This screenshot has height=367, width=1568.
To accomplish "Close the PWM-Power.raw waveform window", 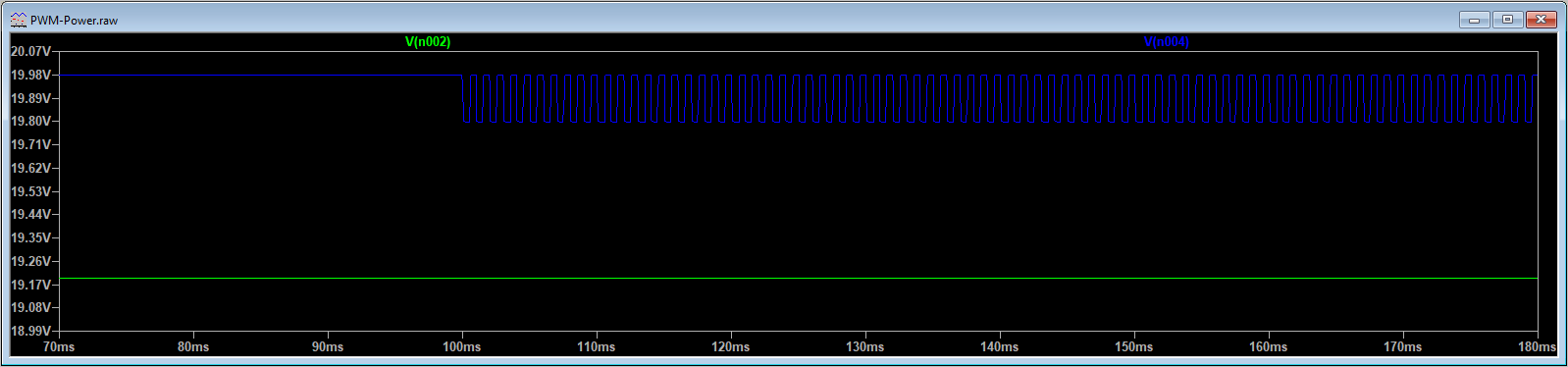I will click(1541, 20).
